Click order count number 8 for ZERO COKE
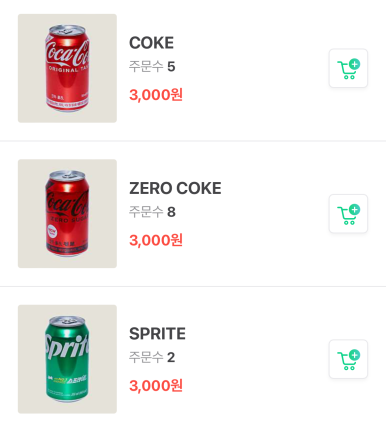386x435 pixels. point(171,212)
